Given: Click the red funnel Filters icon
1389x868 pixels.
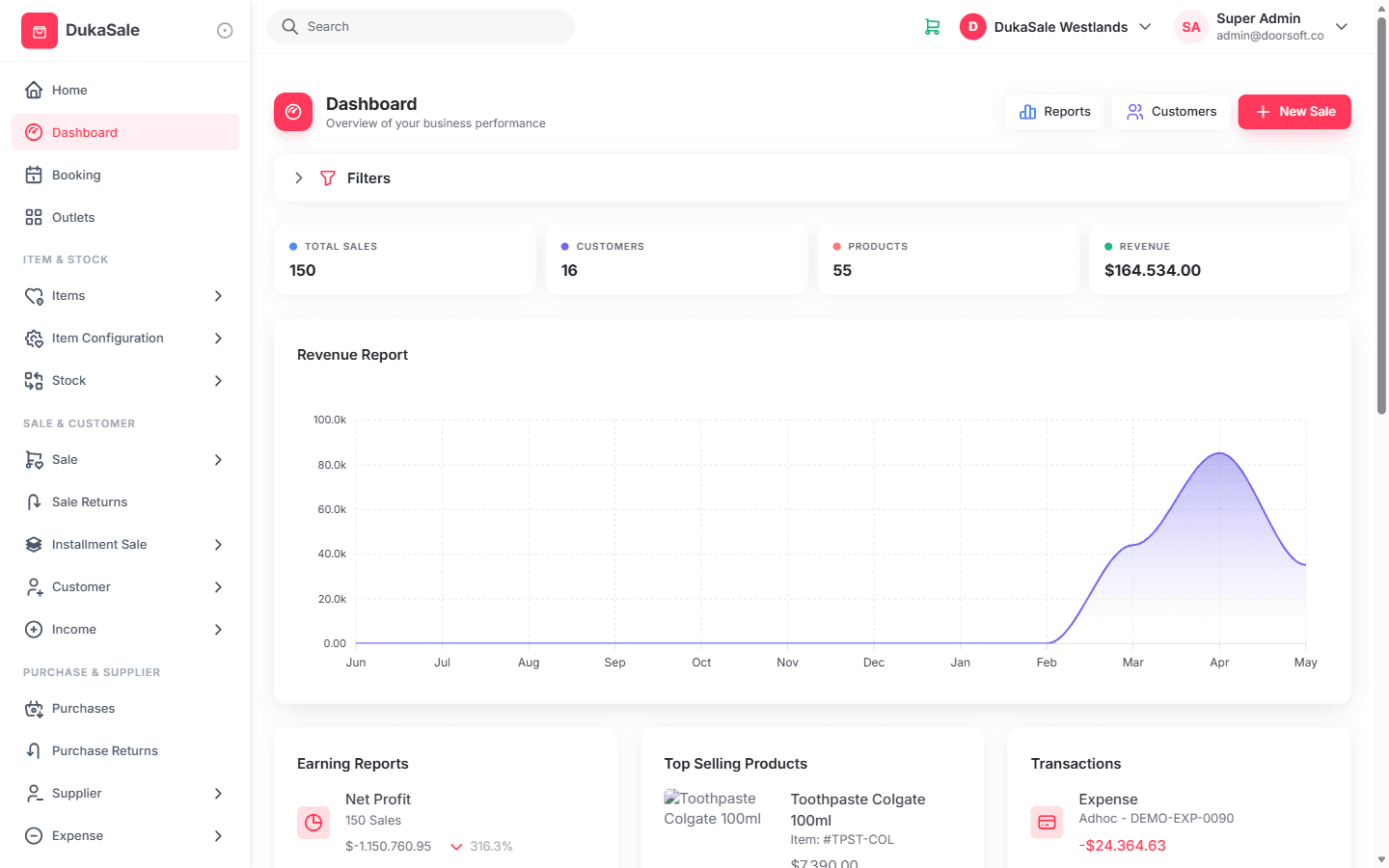Looking at the screenshot, I should point(328,178).
